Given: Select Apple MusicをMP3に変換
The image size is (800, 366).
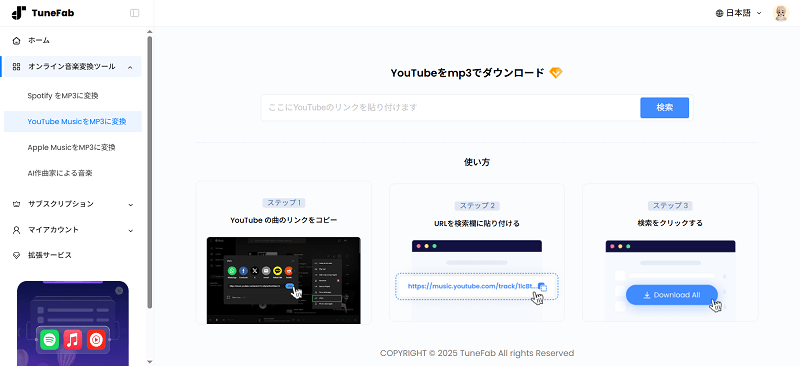Looking at the screenshot, I should [72, 148].
